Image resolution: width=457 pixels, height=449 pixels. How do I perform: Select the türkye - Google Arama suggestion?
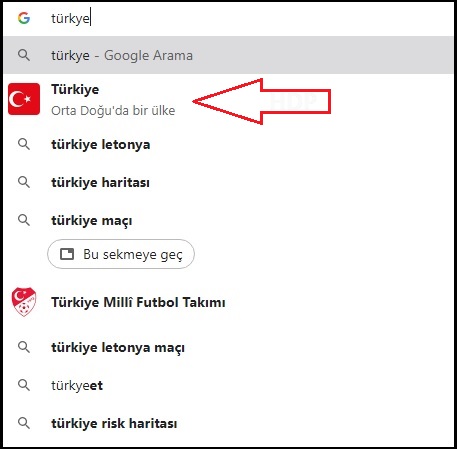coord(228,55)
